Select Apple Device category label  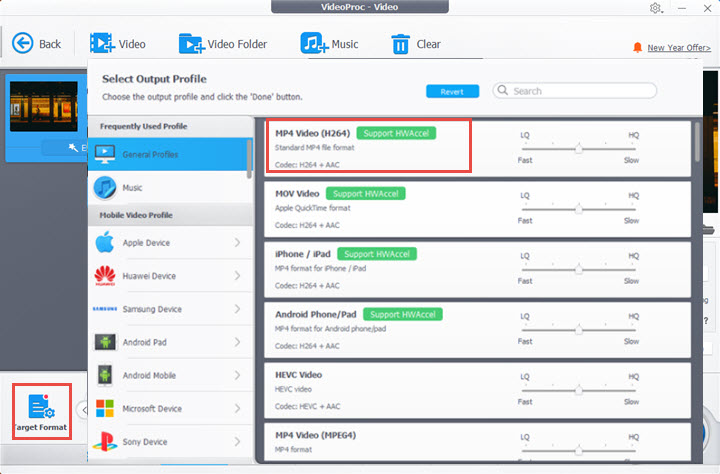[146, 243]
